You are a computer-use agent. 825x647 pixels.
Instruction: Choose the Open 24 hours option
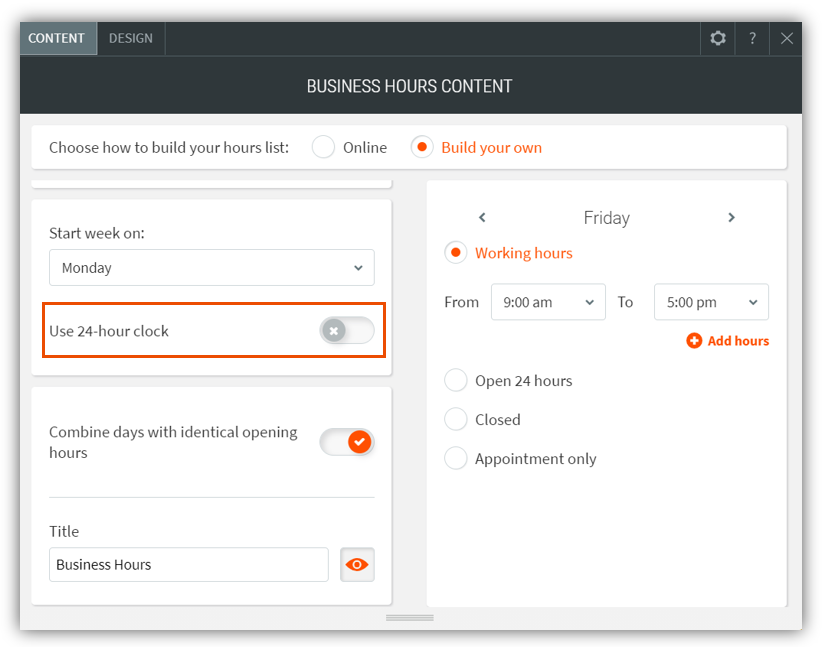pyautogui.click(x=456, y=381)
